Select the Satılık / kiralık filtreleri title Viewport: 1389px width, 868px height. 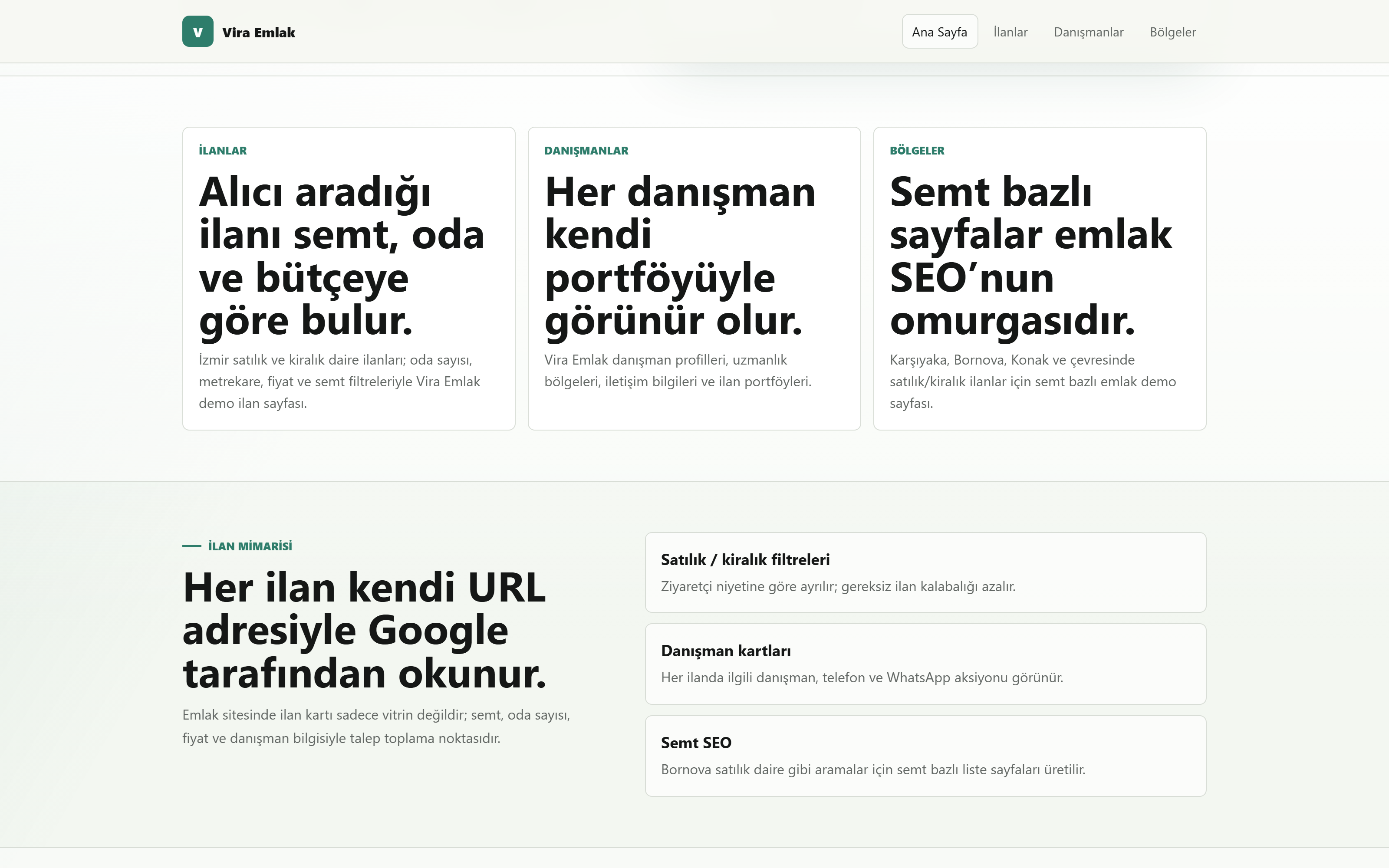[x=745, y=560]
